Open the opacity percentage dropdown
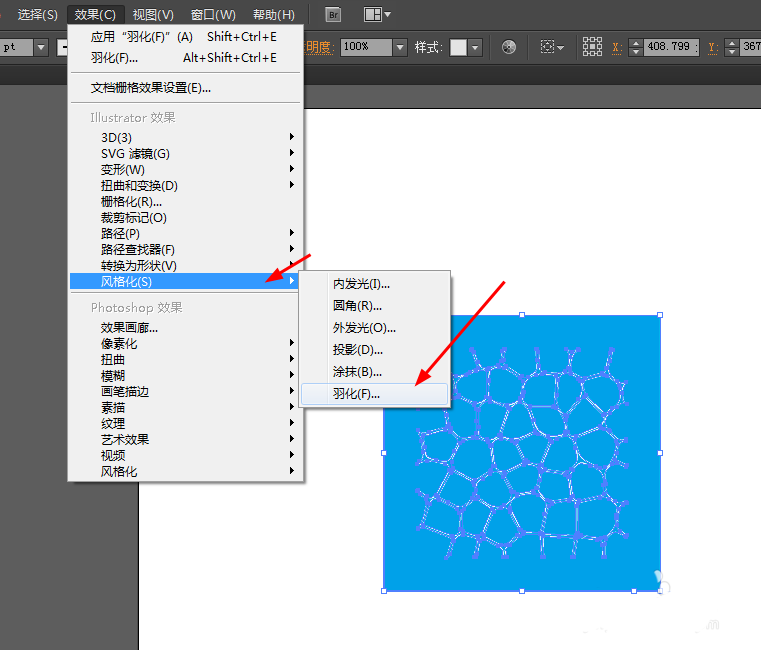 (x=400, y=47)
